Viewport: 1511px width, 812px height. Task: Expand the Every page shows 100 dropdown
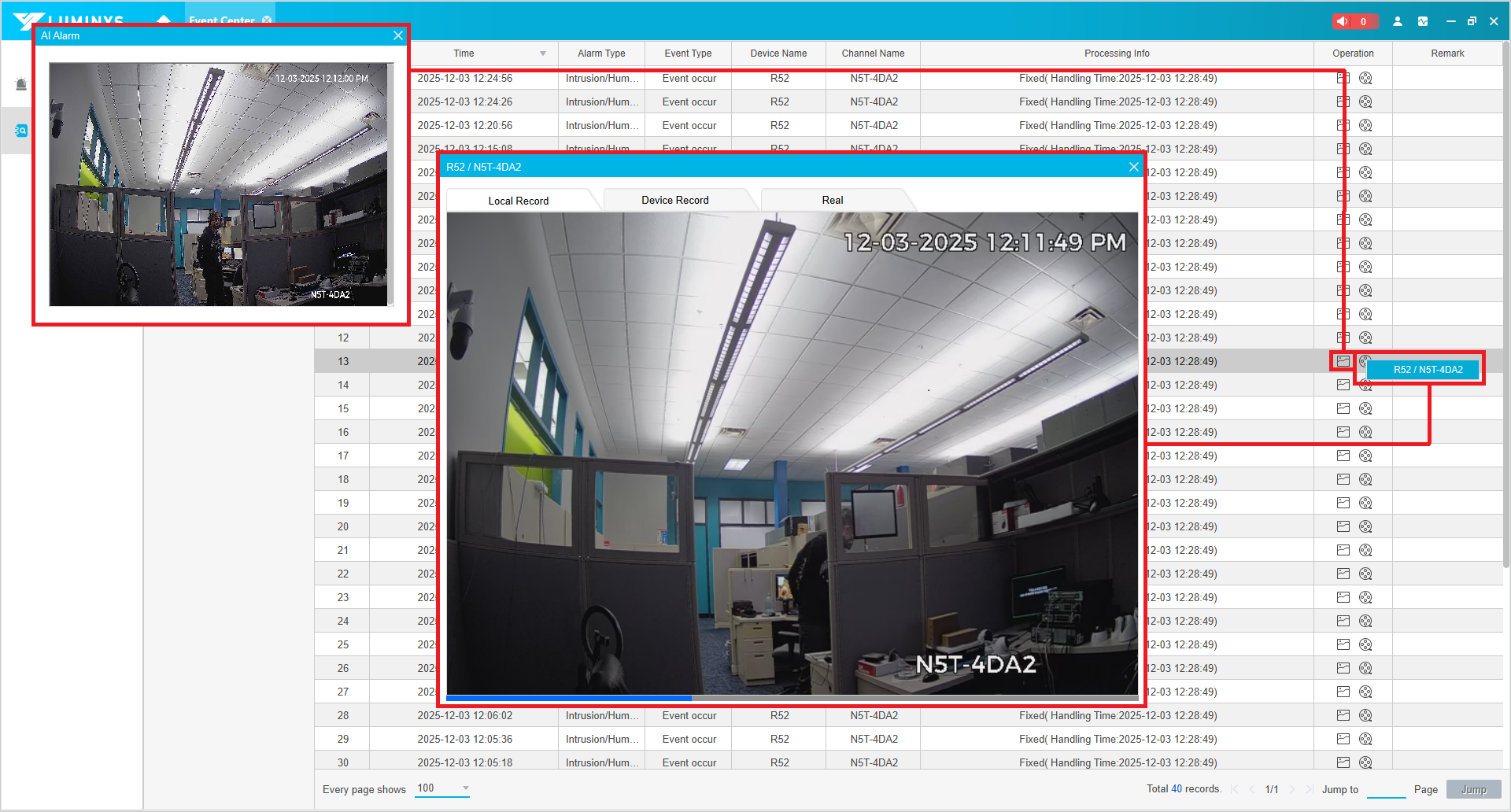(465, 788)
